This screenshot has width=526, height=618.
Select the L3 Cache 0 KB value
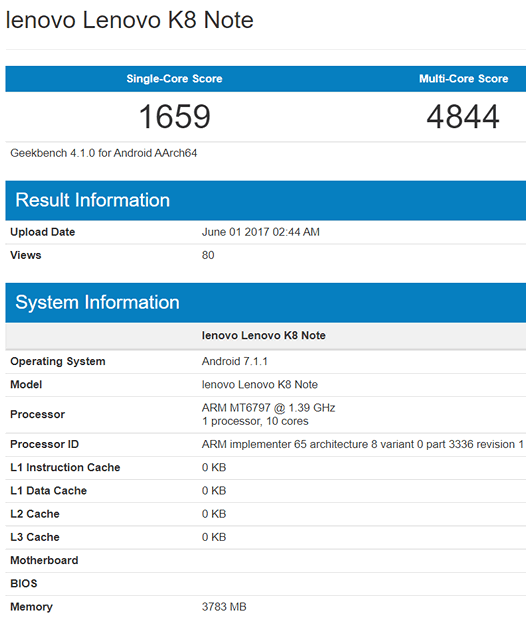pos(214,537)
